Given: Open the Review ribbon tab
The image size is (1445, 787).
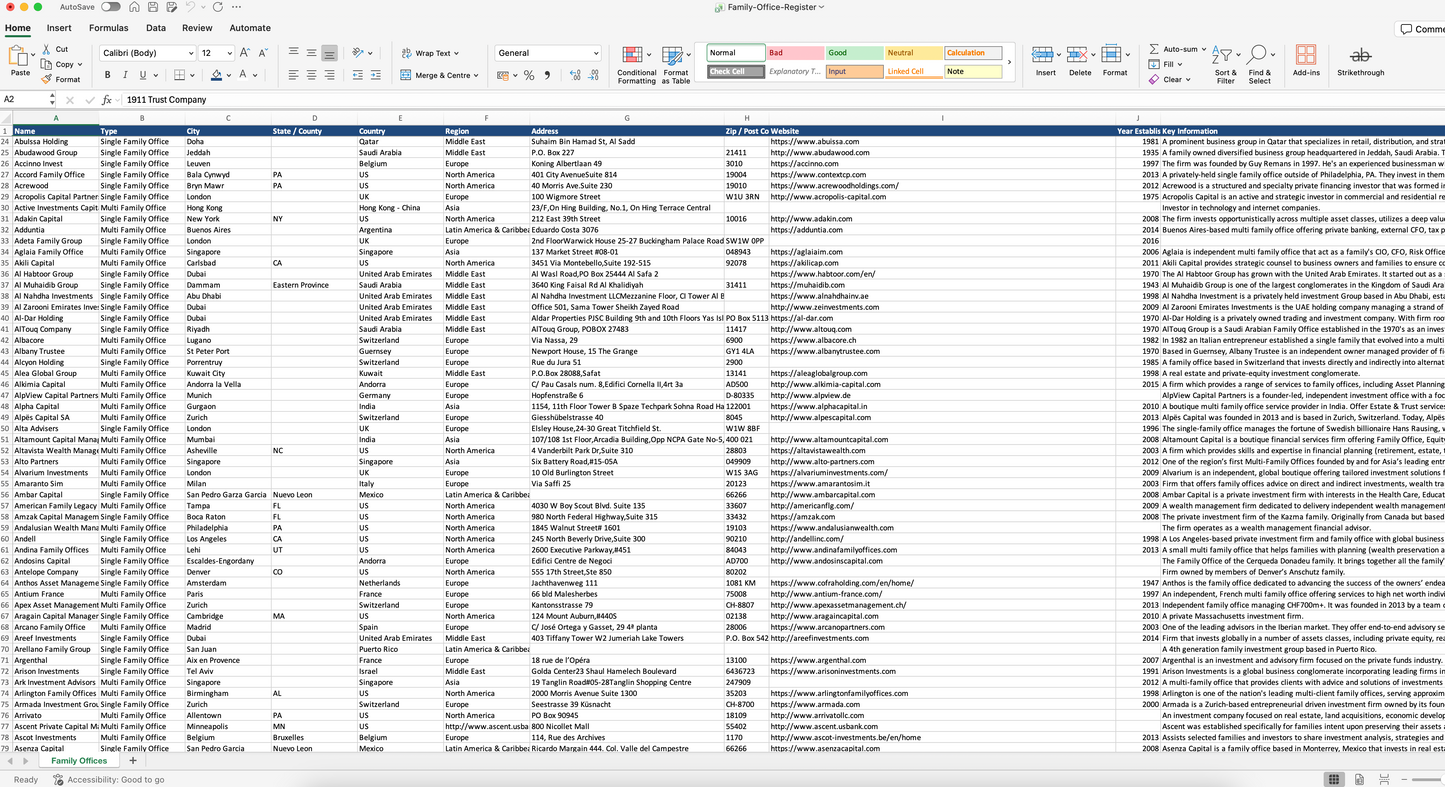Looking at the screenshot, I should click(x=197, y=28).
